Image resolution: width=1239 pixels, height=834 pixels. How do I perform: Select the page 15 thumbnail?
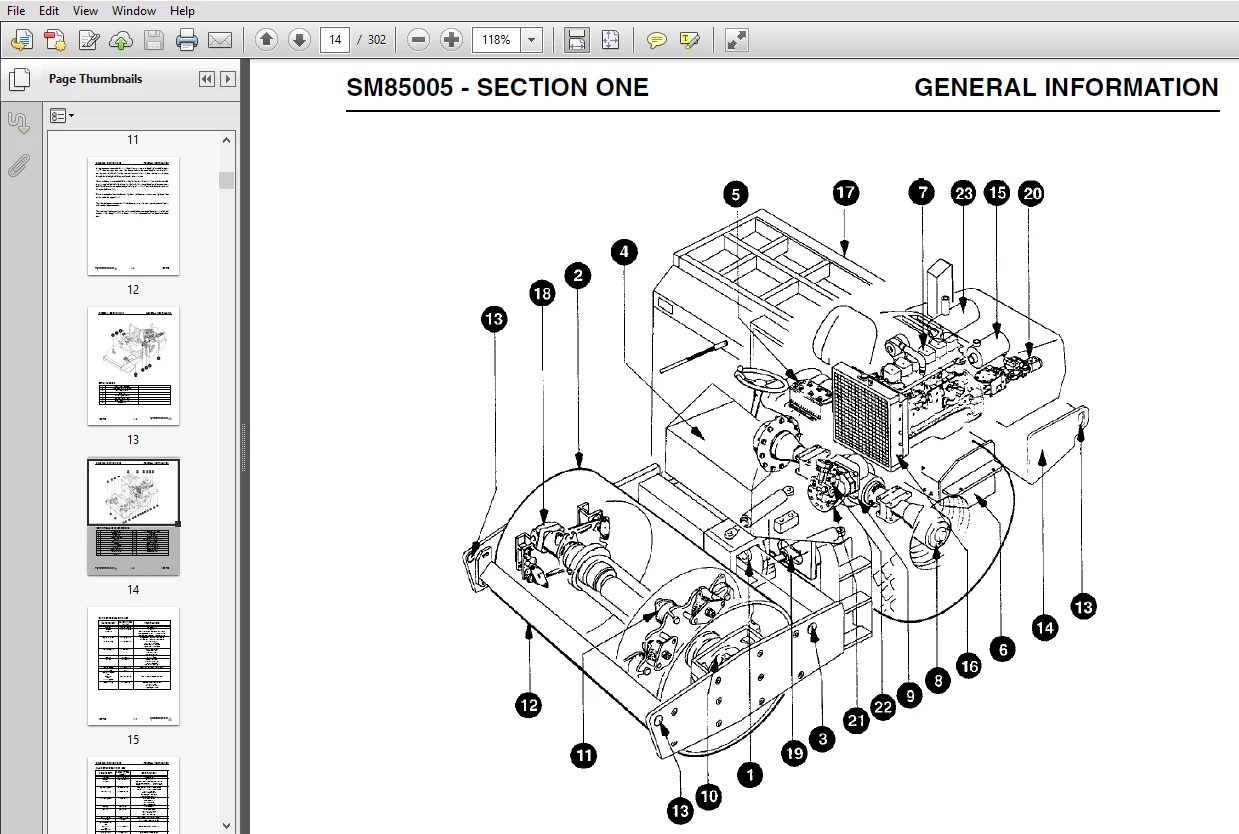pyautogui.click(x=133, y=666)
